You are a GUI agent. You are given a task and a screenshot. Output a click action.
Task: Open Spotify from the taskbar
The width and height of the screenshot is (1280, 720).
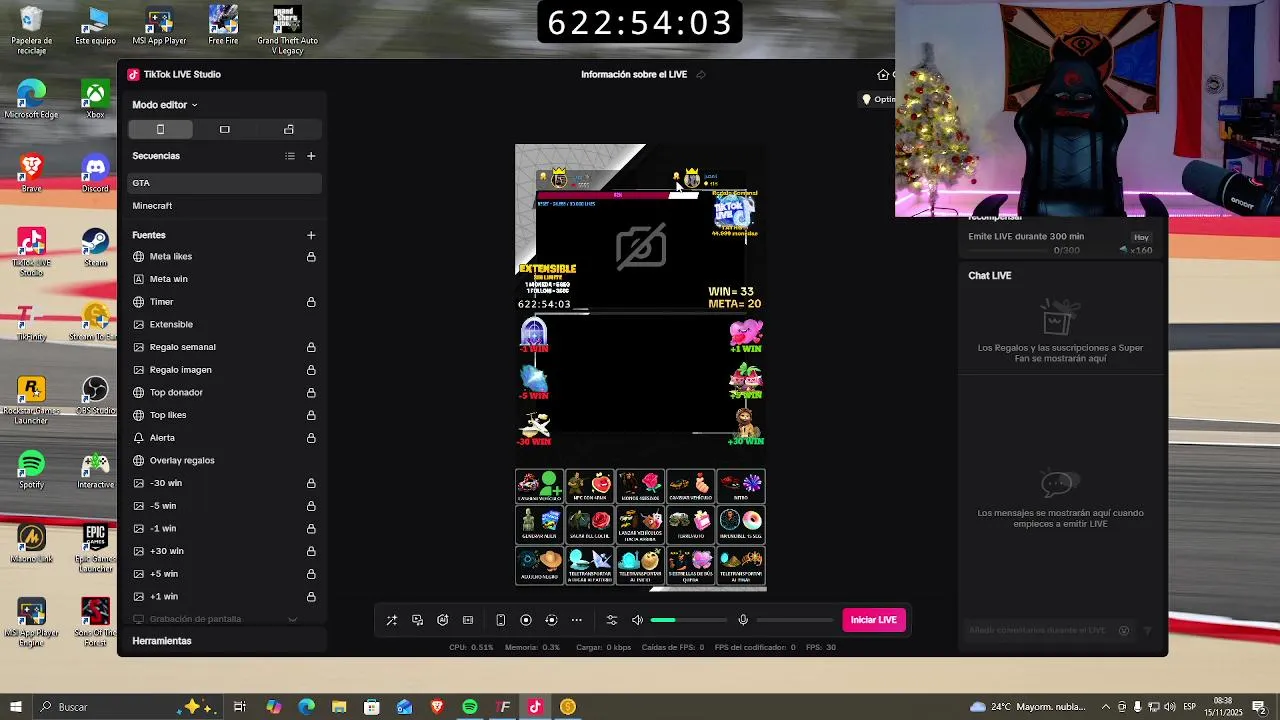(470, 707)
